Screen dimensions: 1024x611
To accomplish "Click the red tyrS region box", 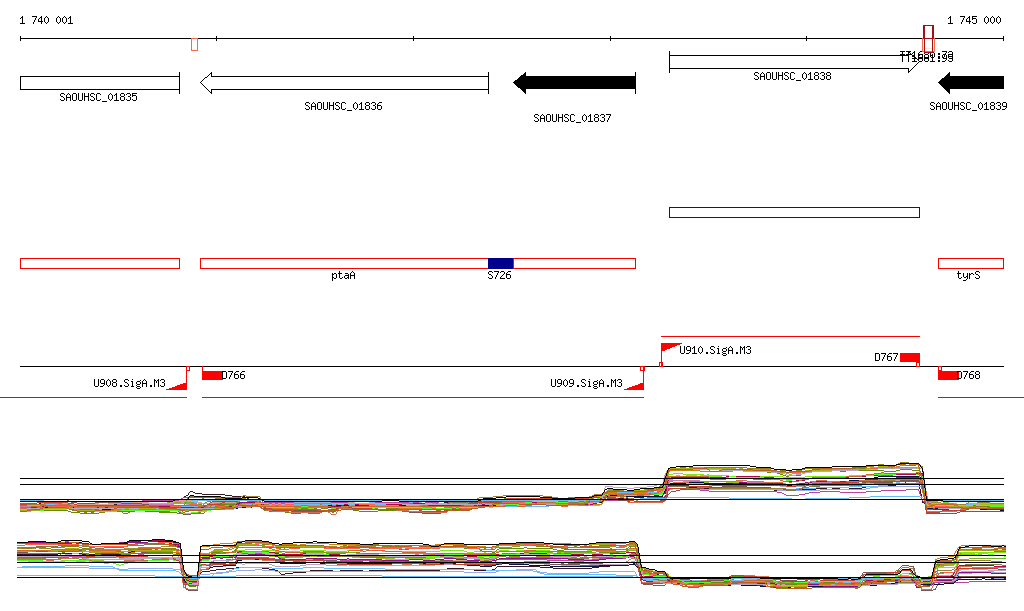I will tap(971, 264).
